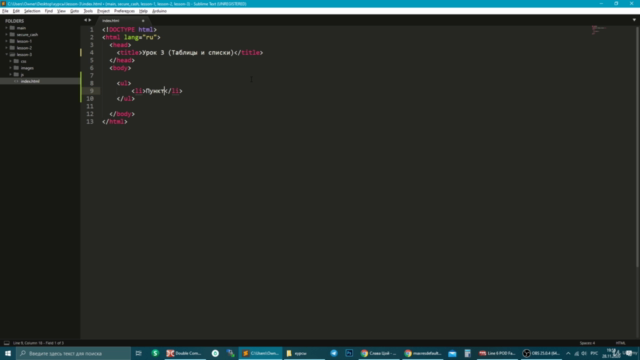The width and height of the screenshot is (640, 360).
Task: Expand the css folder arrow
Action: (x=11, y=61)
